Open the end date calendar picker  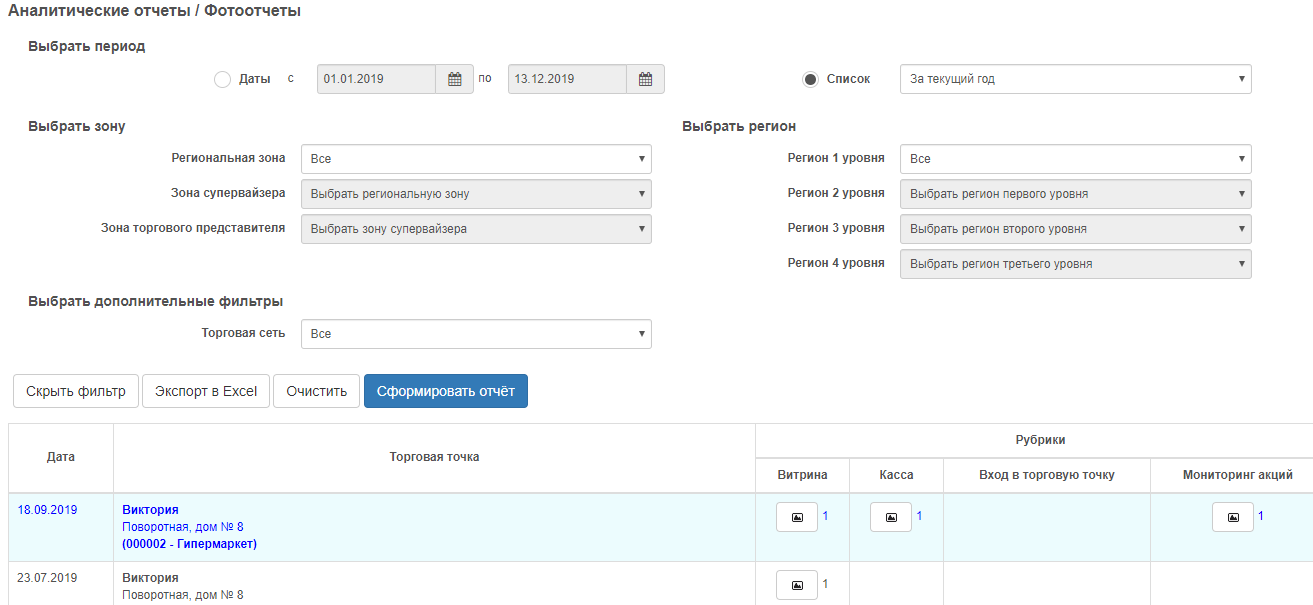click(645, 79)
